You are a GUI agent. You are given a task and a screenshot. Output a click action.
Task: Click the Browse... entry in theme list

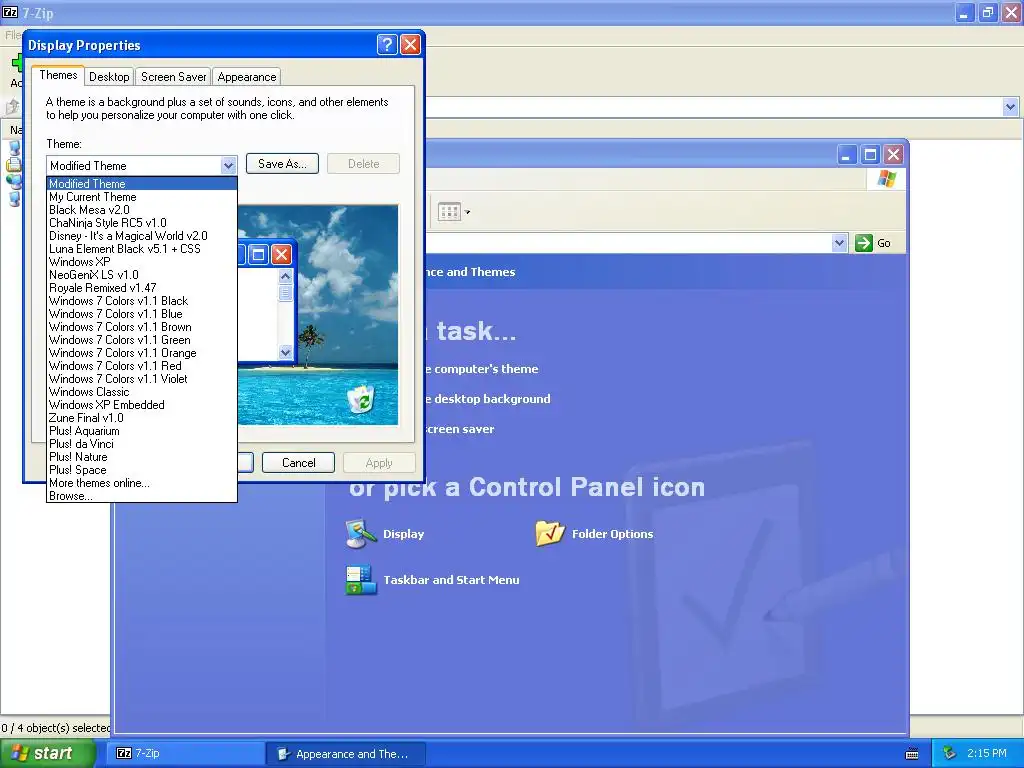click(x=142, y=496)
